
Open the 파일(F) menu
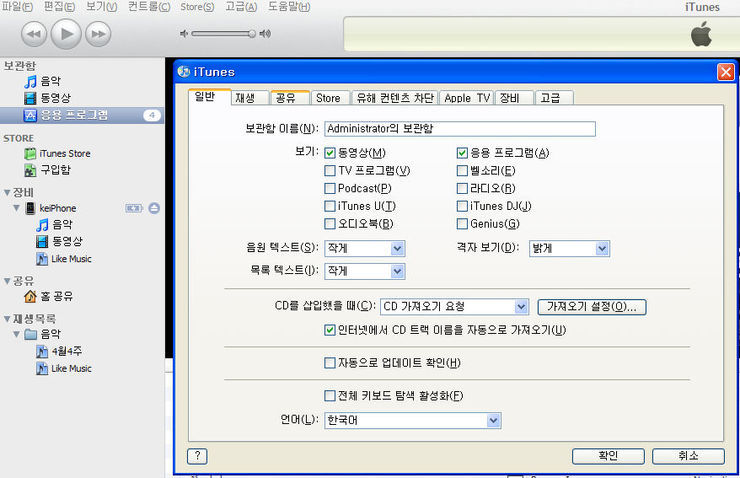coord(17,7)
